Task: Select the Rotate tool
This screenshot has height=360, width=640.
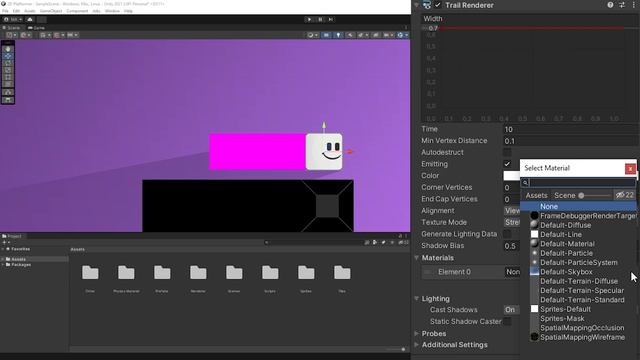Action: (8, 63)
